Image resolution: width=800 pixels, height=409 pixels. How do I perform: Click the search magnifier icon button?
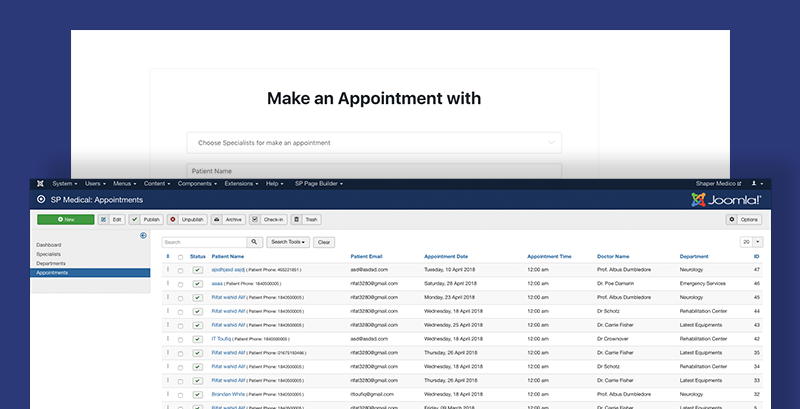[255, 242]
